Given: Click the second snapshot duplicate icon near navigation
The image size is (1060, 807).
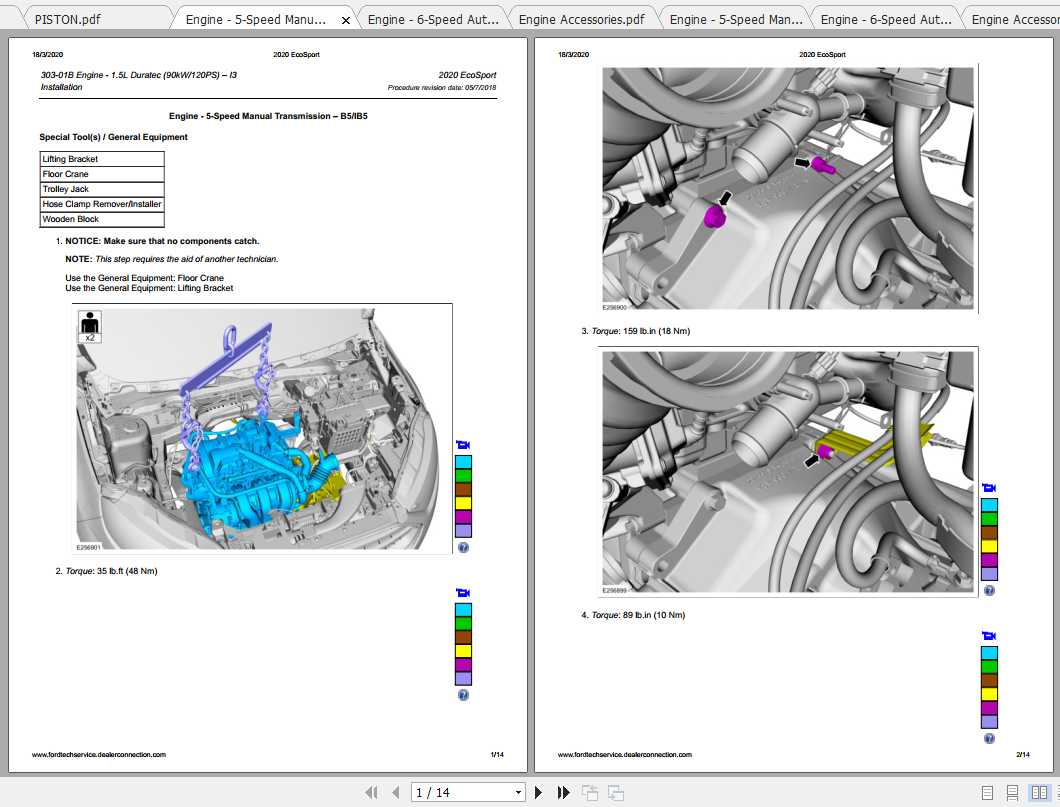Looking at the screenshot, I should tap(614, 792).
